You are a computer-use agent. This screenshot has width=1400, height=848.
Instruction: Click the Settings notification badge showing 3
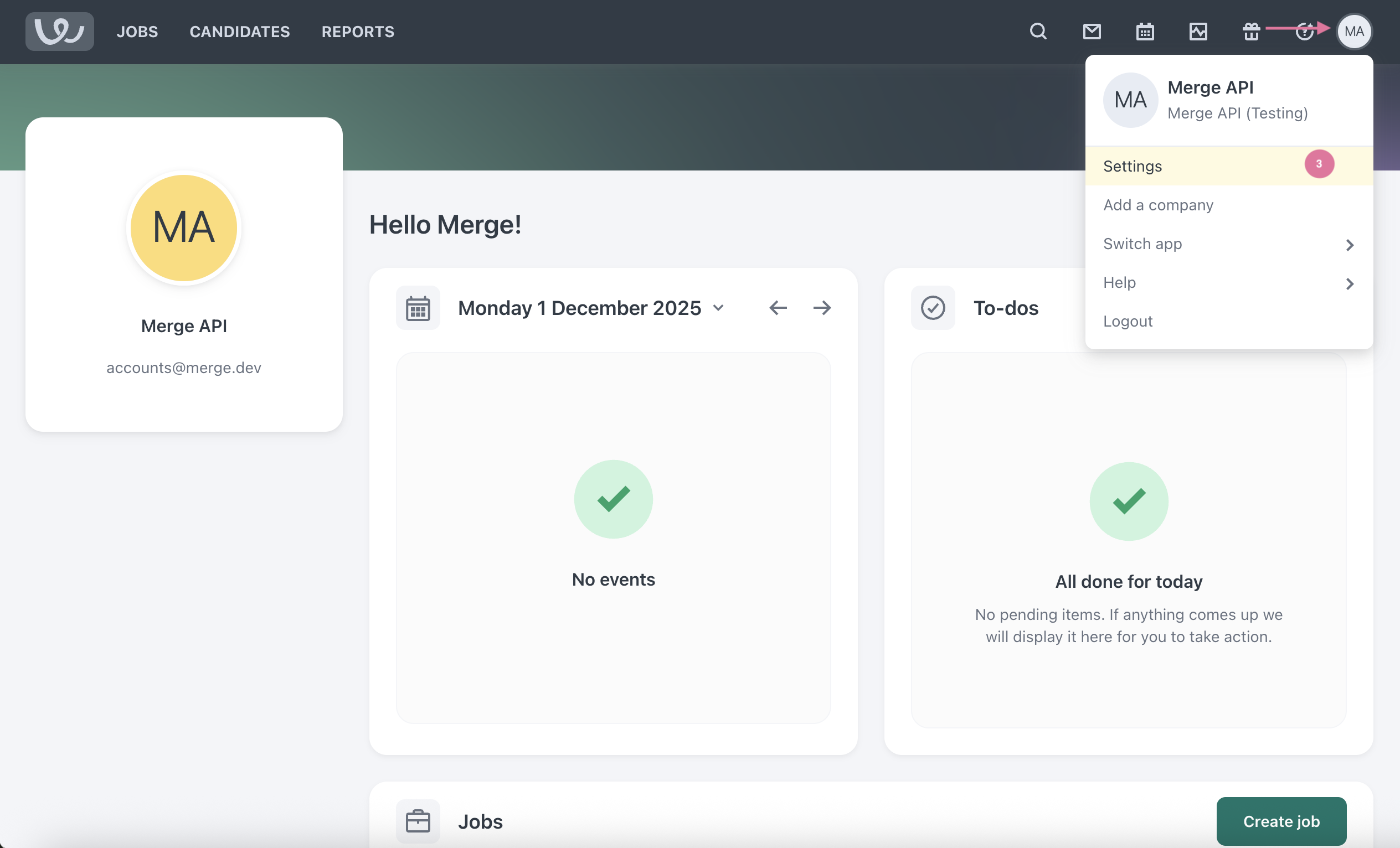[x=1319, y=164]
